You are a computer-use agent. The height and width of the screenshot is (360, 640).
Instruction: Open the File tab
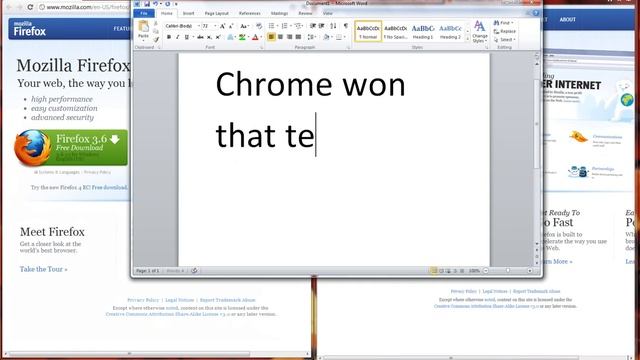pyautogui.click(x=144, y=13)
